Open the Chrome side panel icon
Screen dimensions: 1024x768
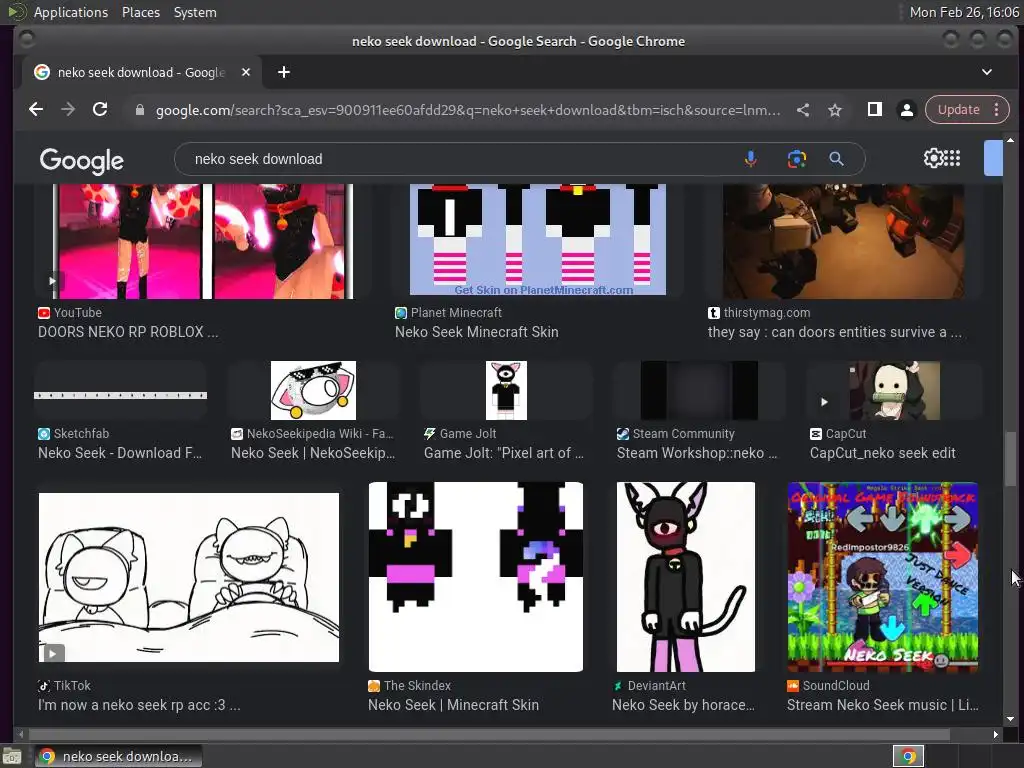[874, 110]
